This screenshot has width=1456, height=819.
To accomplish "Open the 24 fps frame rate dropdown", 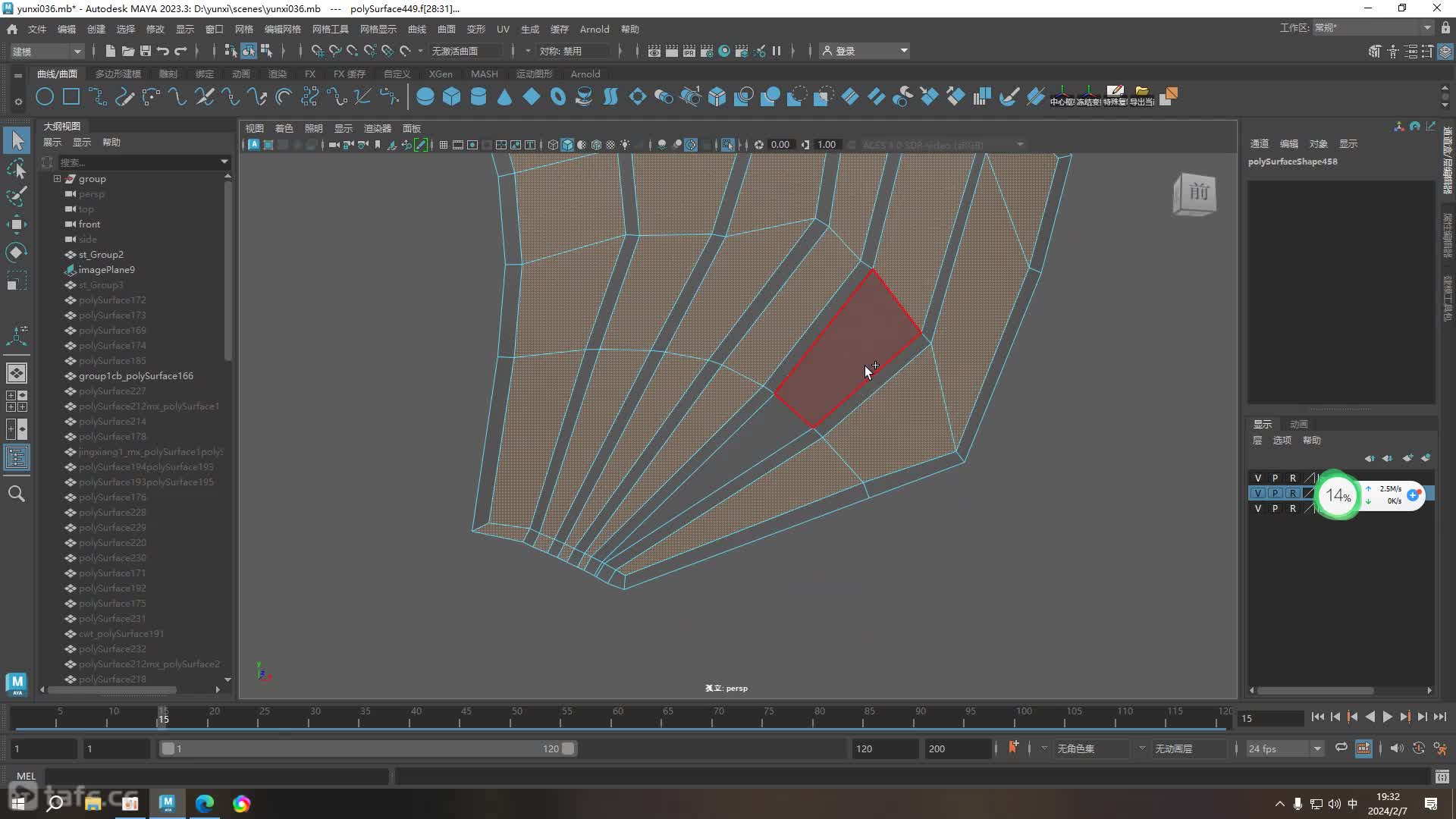I will click(x=1285, y=748).
